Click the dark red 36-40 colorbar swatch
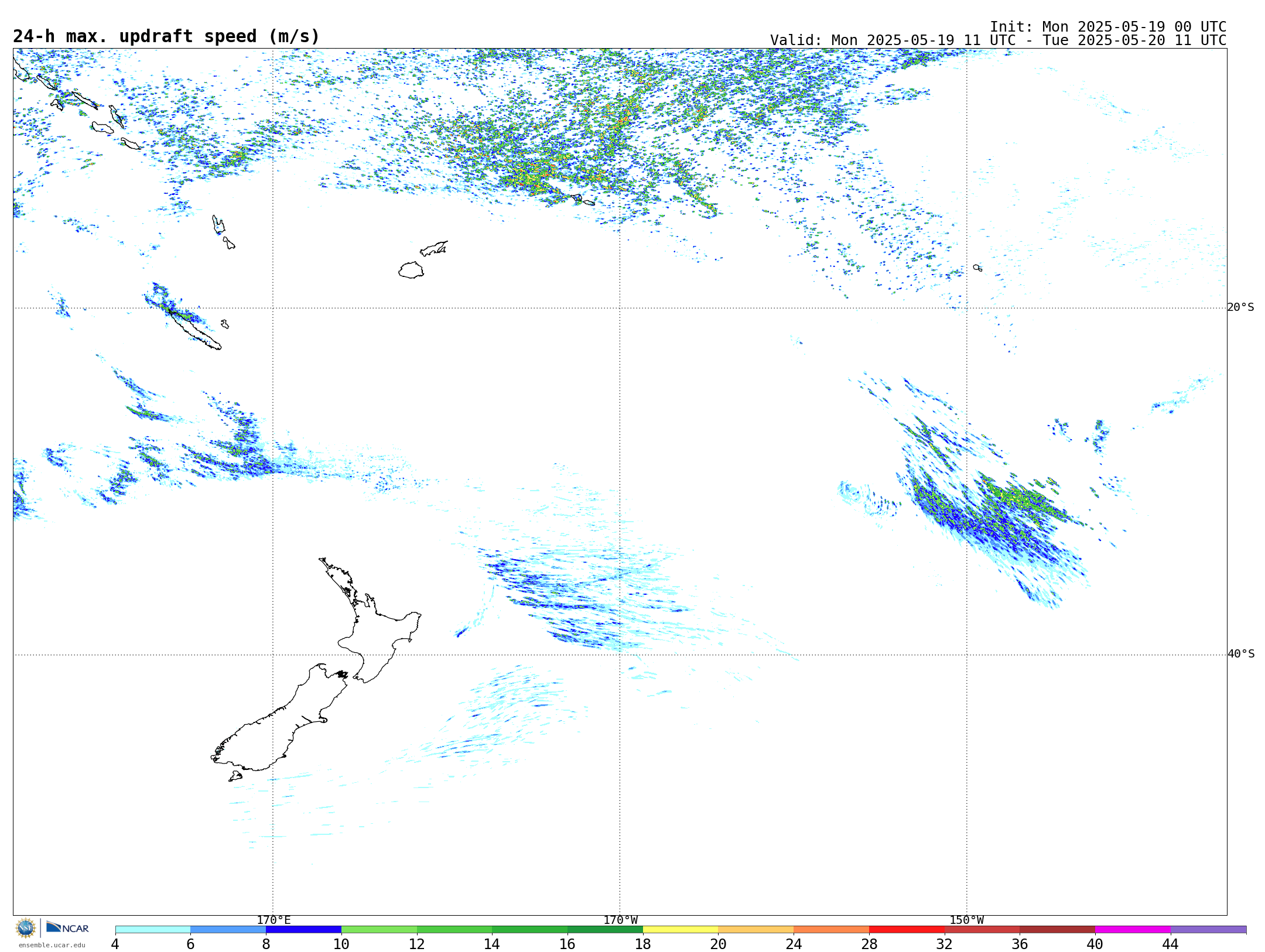Viewport: 1265px width, 952px height. coord(1058,929)
